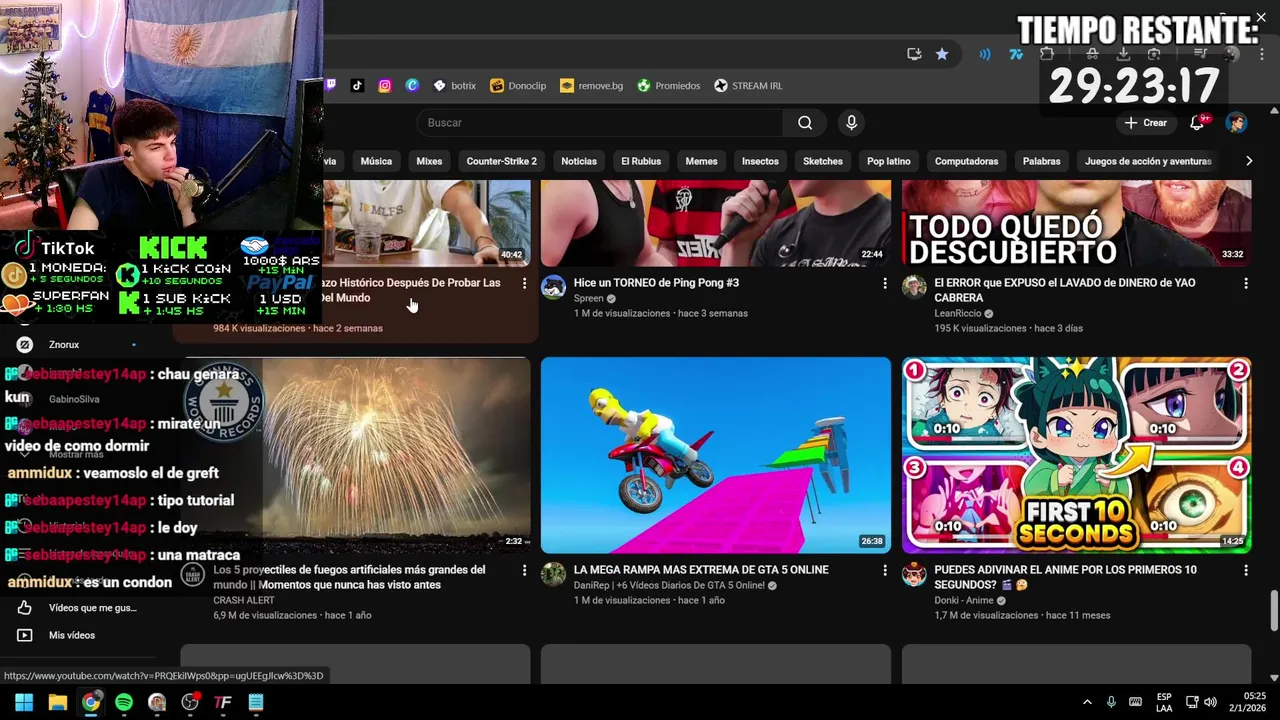The width and height of the screenshot is (1280, 720).
Task: Open the Promiedos bookmark
Action: pyautogui.click(x=669, y=85)
